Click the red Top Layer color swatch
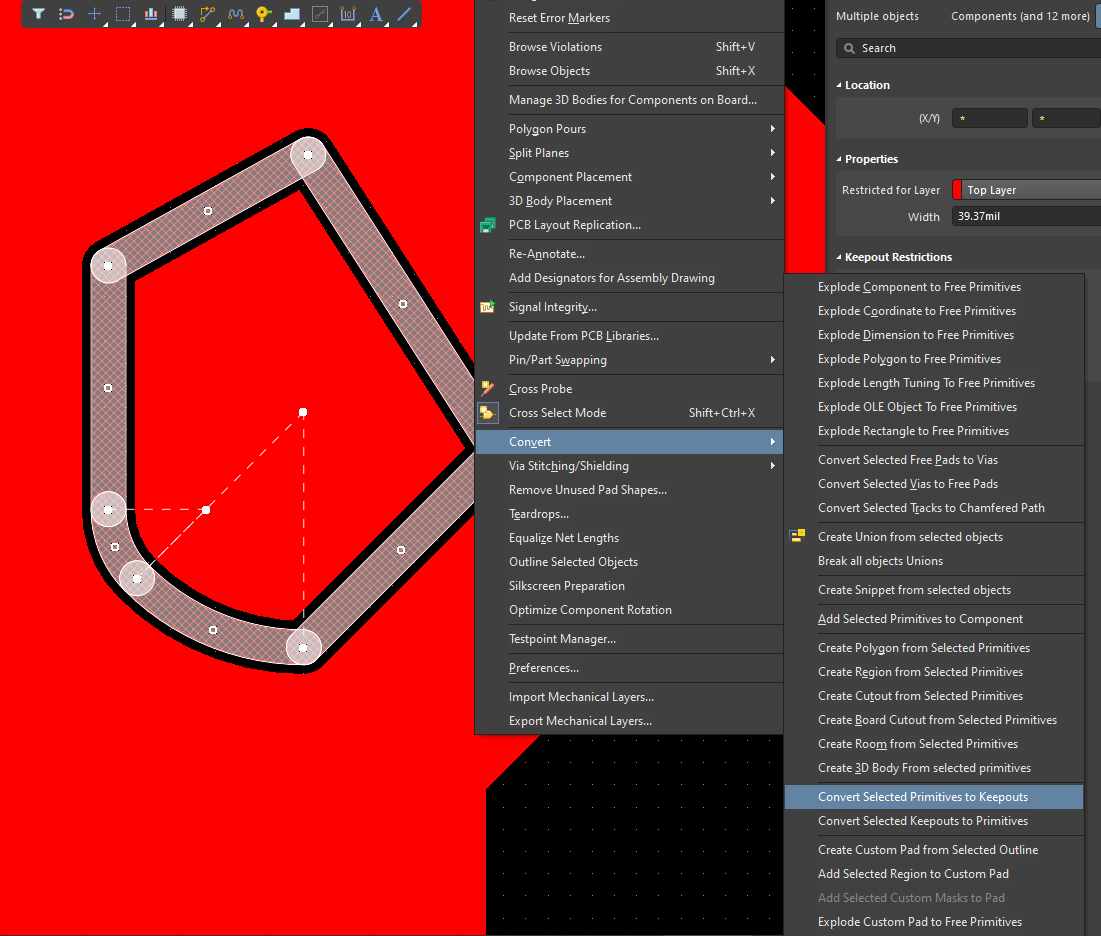1101x936 pixels. pyautogui.click(x=957, y=190)
